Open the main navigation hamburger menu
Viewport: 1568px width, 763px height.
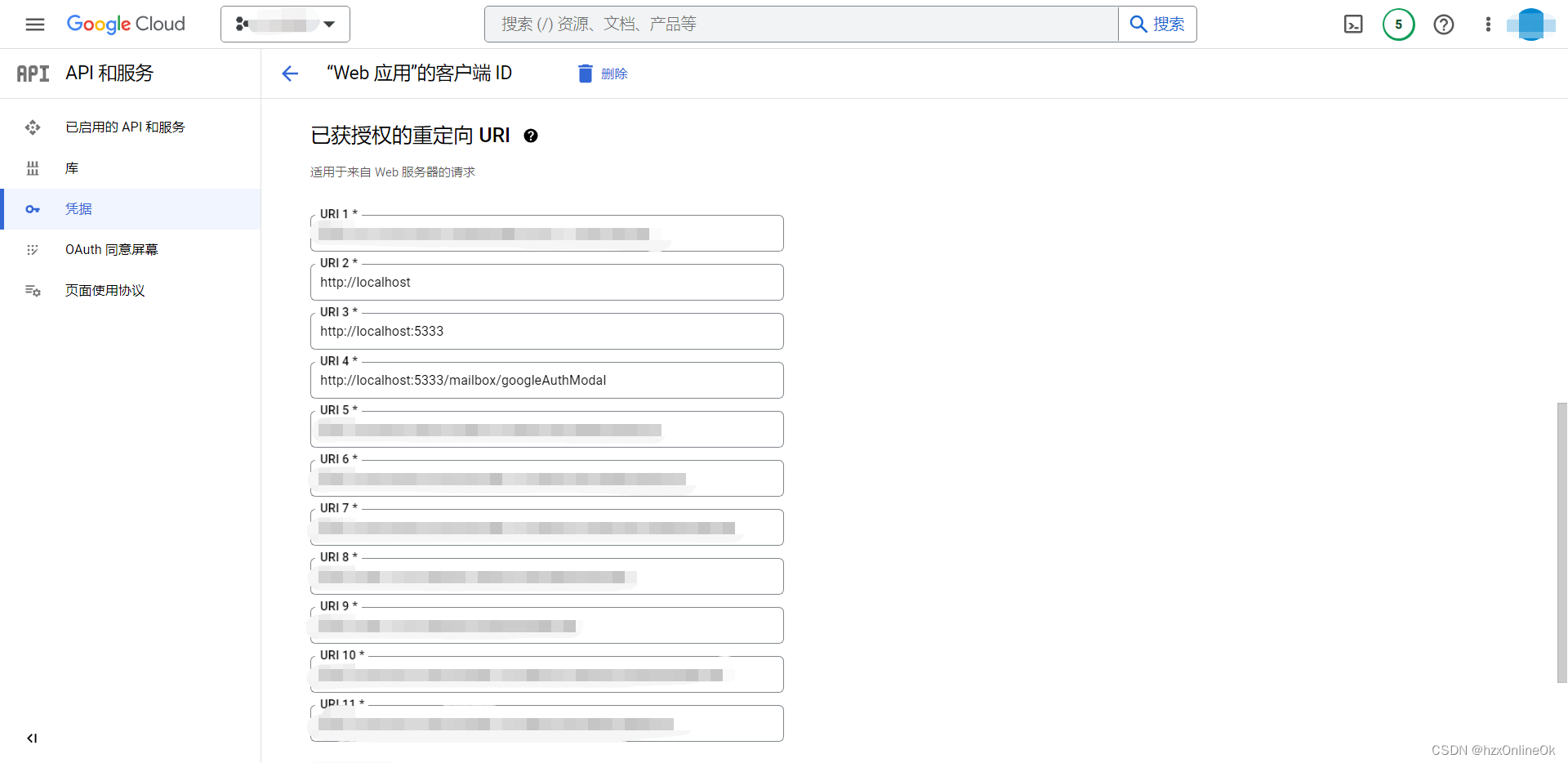tap(35, 25)
